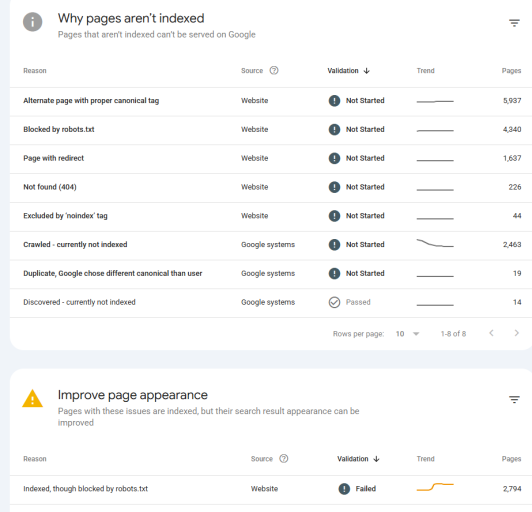
Task: Go to next page of rows
Action: [516, 333]
